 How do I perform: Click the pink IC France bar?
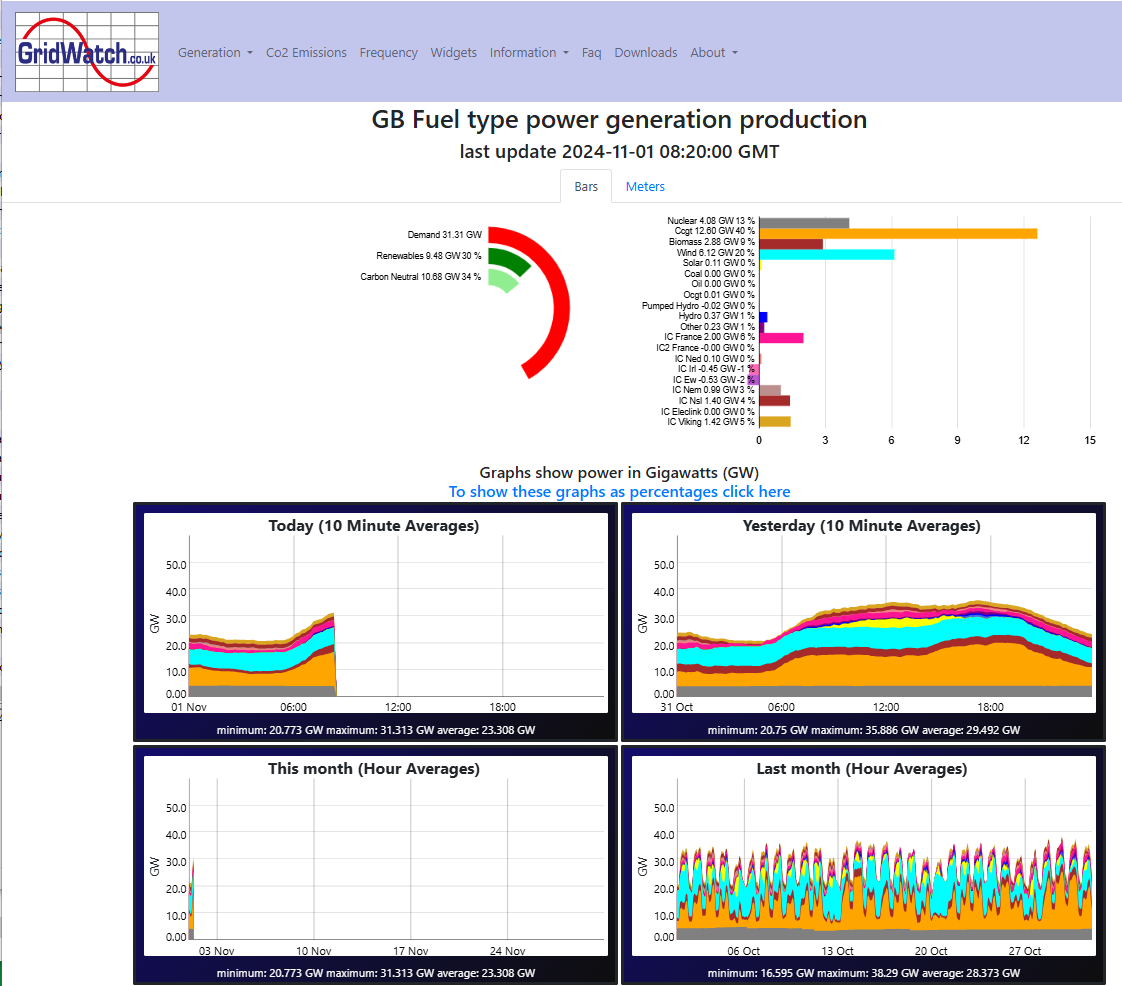coord(781,338)
